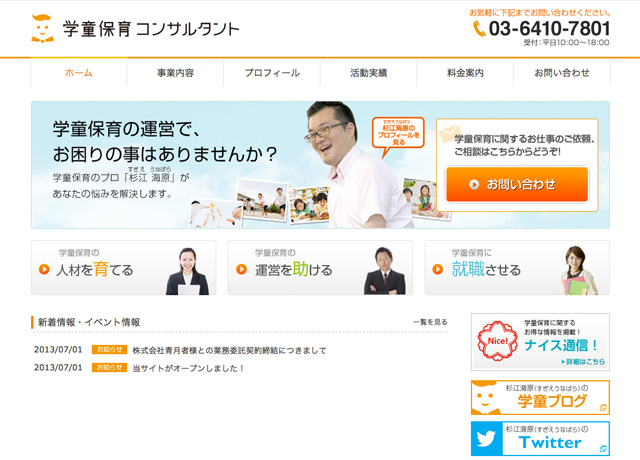Select the 活動実績 menu item

pos(369,73)
